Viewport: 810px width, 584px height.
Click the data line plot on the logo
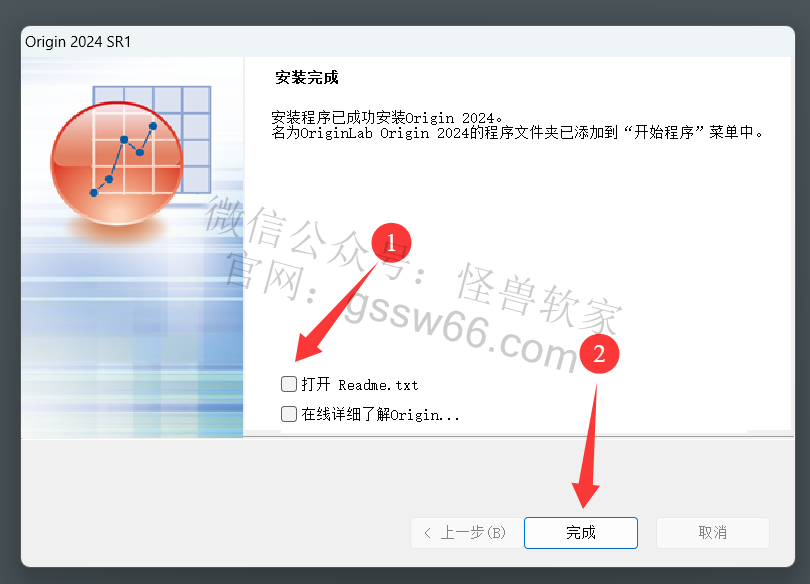click(123, 160)
